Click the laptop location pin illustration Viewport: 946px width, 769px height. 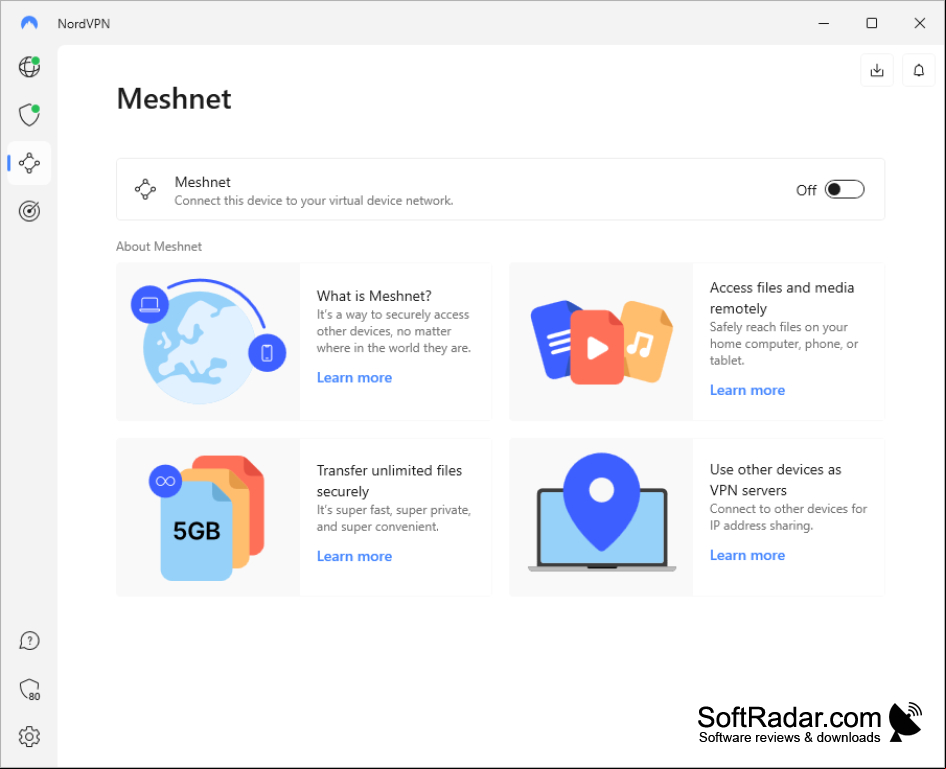(601, 517)
